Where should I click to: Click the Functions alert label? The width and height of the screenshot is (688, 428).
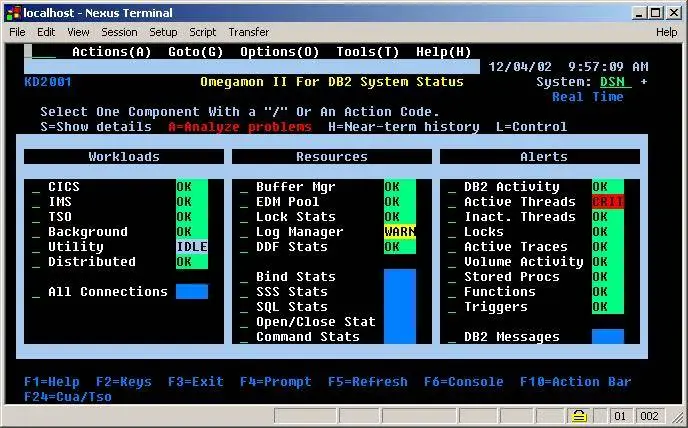point(500,291)
